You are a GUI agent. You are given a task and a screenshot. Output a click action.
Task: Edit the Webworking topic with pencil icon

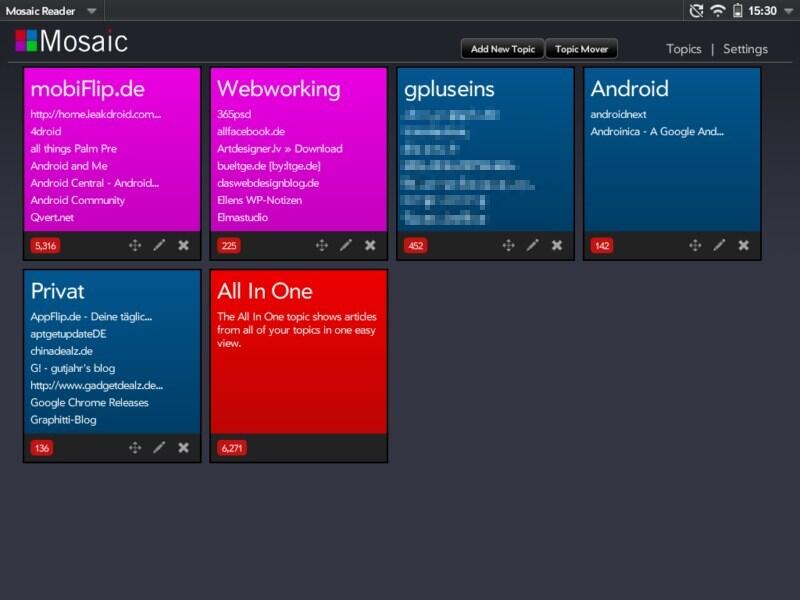[x=346, y=245]
